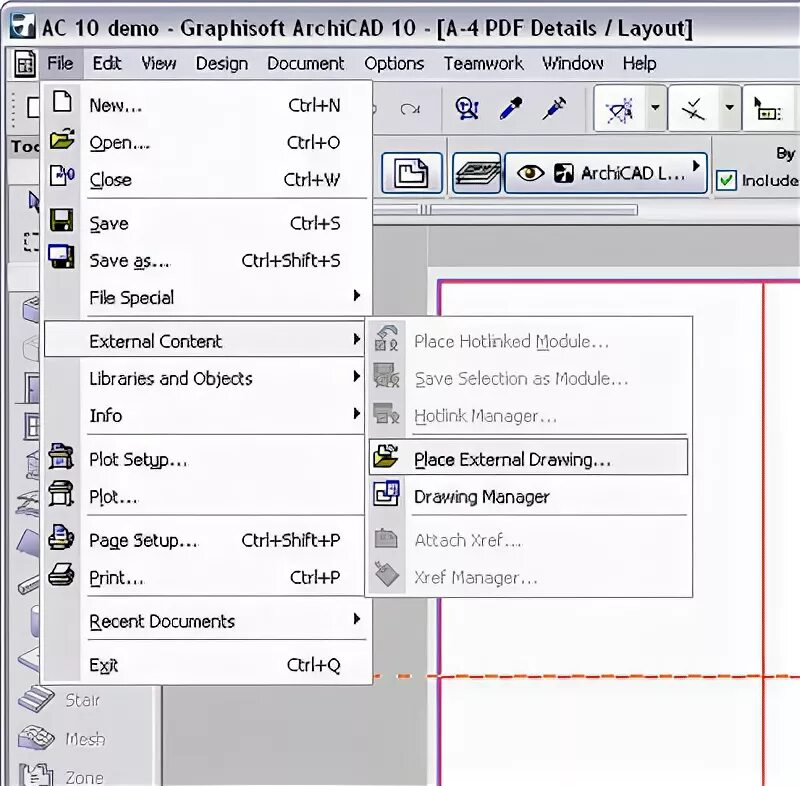Open the Design menu

[222, 63]
